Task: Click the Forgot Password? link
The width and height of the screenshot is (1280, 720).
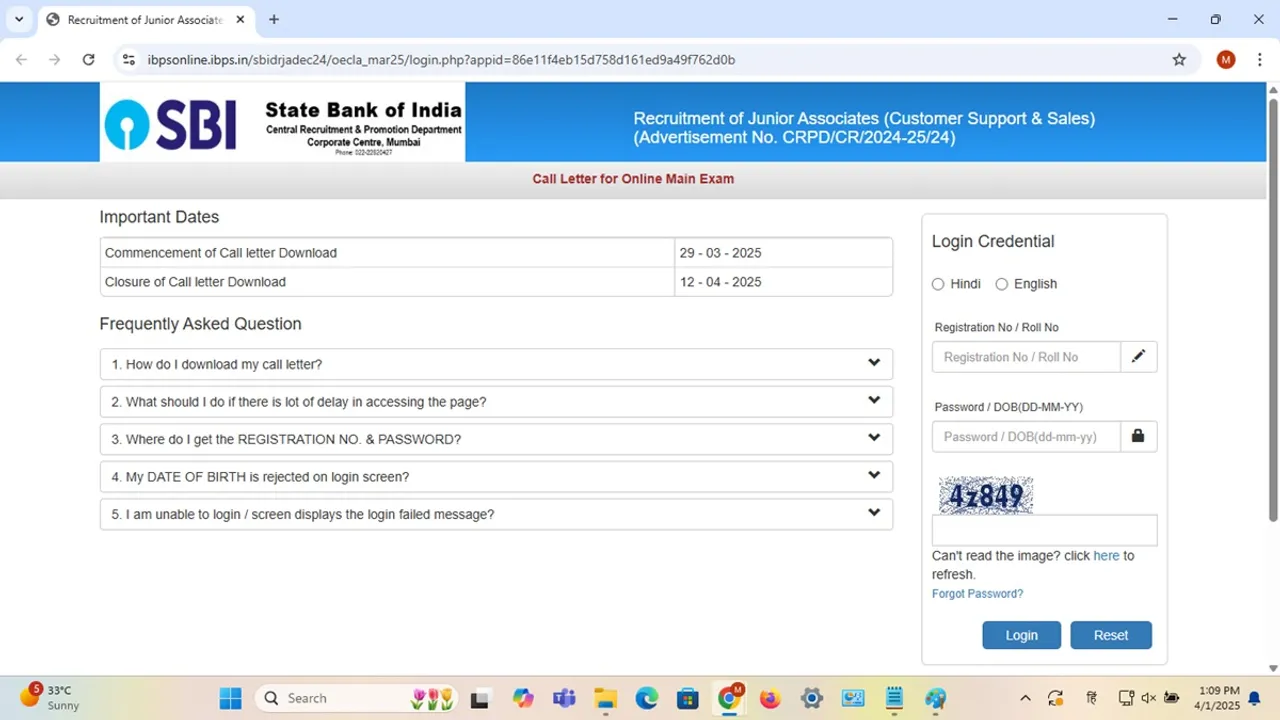Action: pyautogui.click(x=977, y=594)
